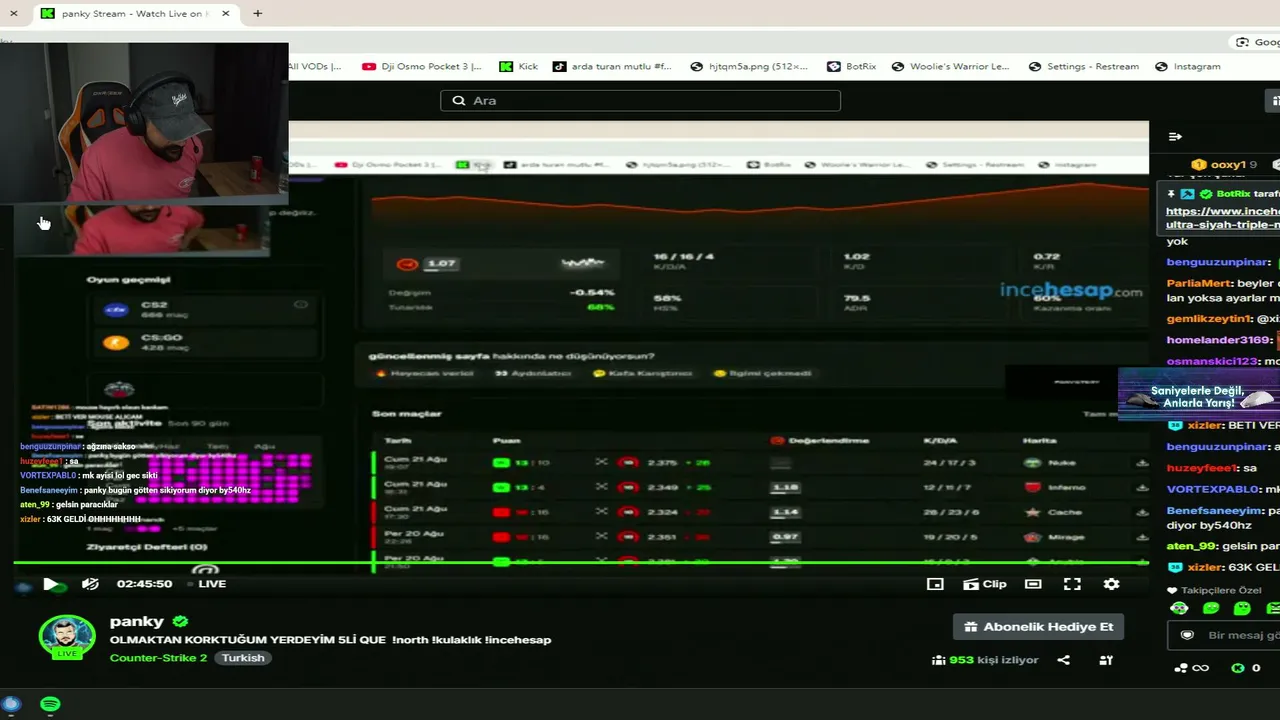The width and height of the screenshot is (1280, 720).
Task: Open Benefsaneeyim's chat username
Action: 1214,511
